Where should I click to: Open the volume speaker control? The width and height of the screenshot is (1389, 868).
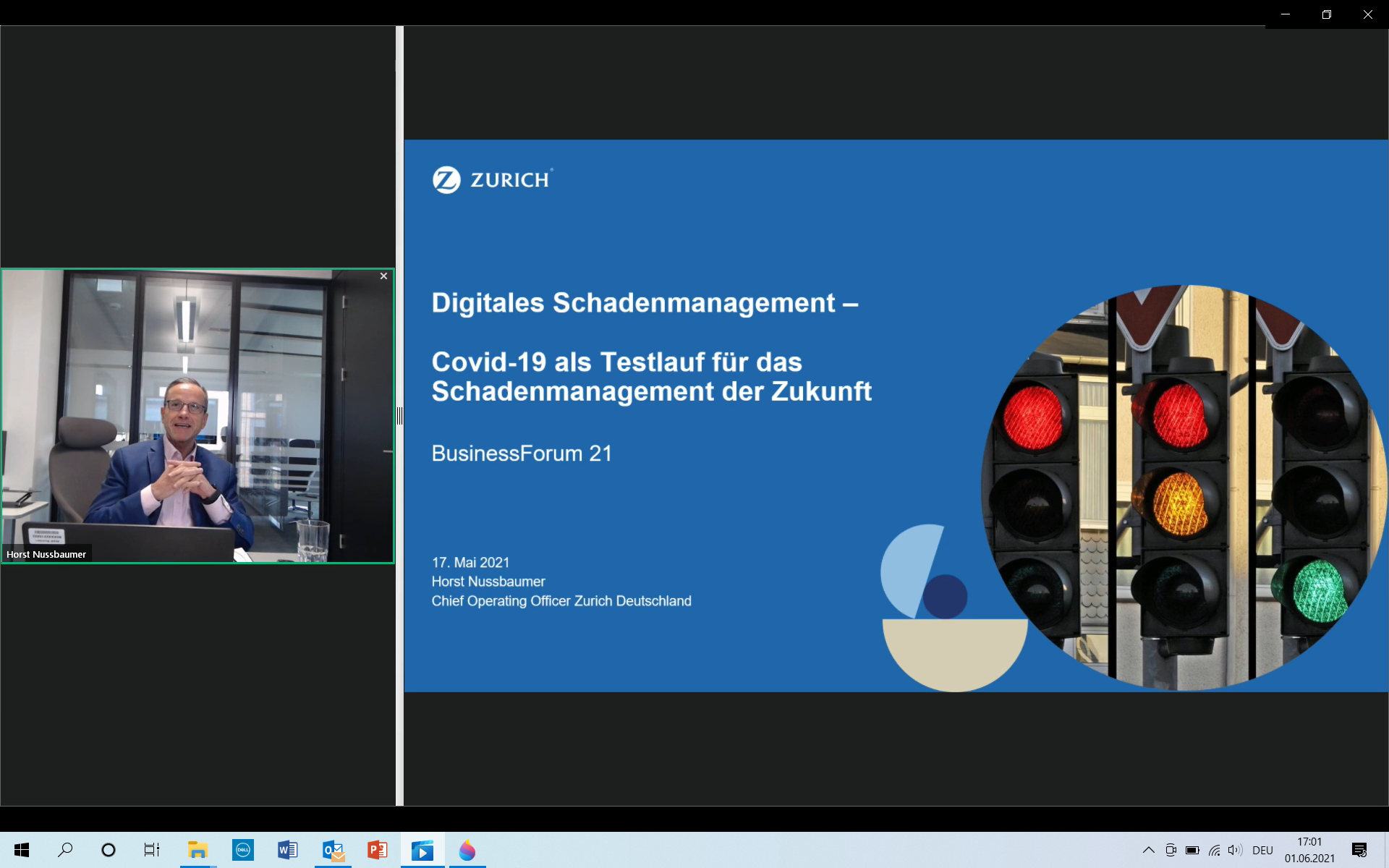pos(1235,850)
